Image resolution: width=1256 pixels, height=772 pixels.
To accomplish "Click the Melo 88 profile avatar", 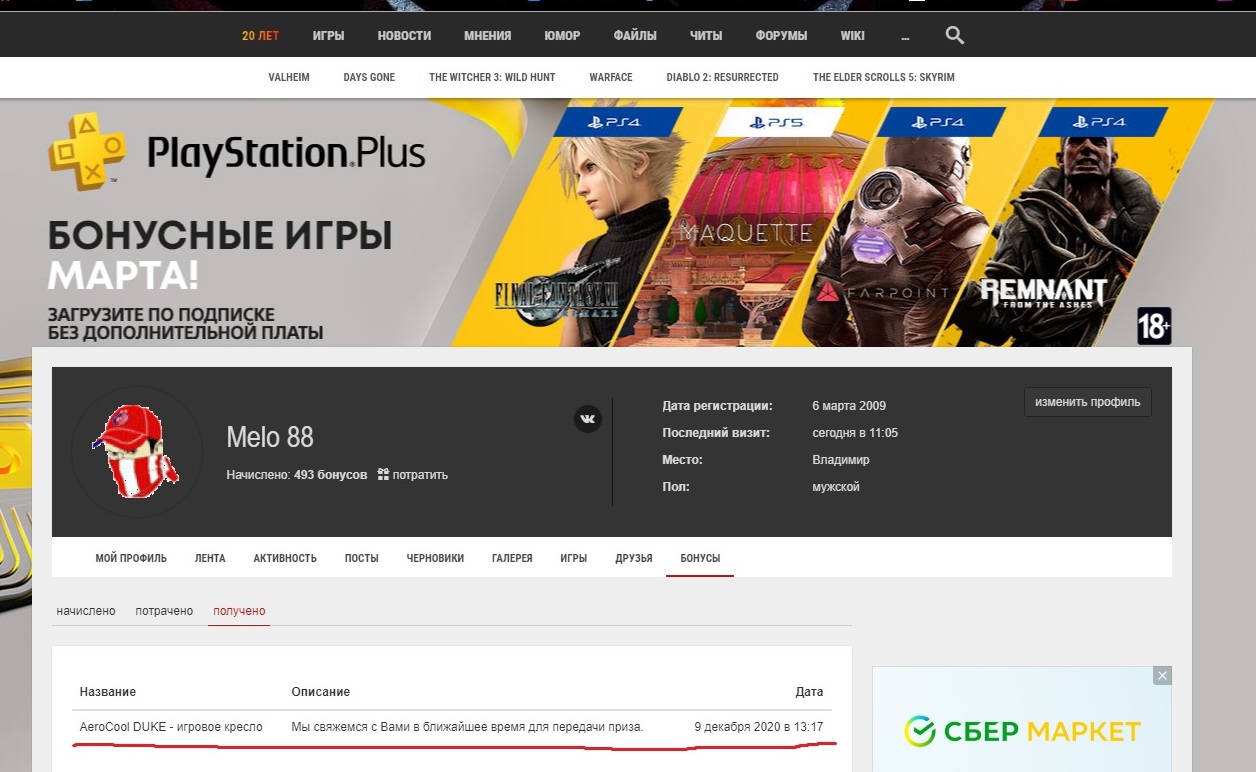I will (x=137, y=451).
